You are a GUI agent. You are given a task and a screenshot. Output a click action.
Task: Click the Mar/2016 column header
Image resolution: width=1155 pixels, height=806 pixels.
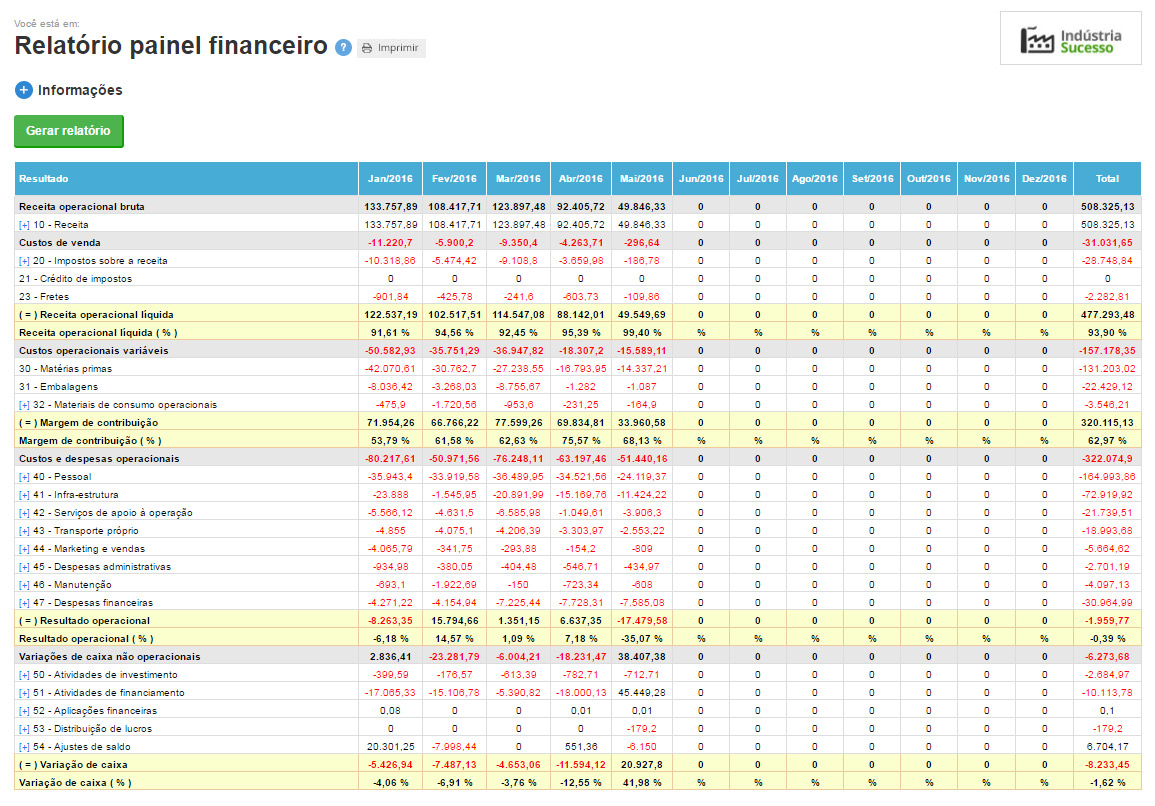(519, 179)
